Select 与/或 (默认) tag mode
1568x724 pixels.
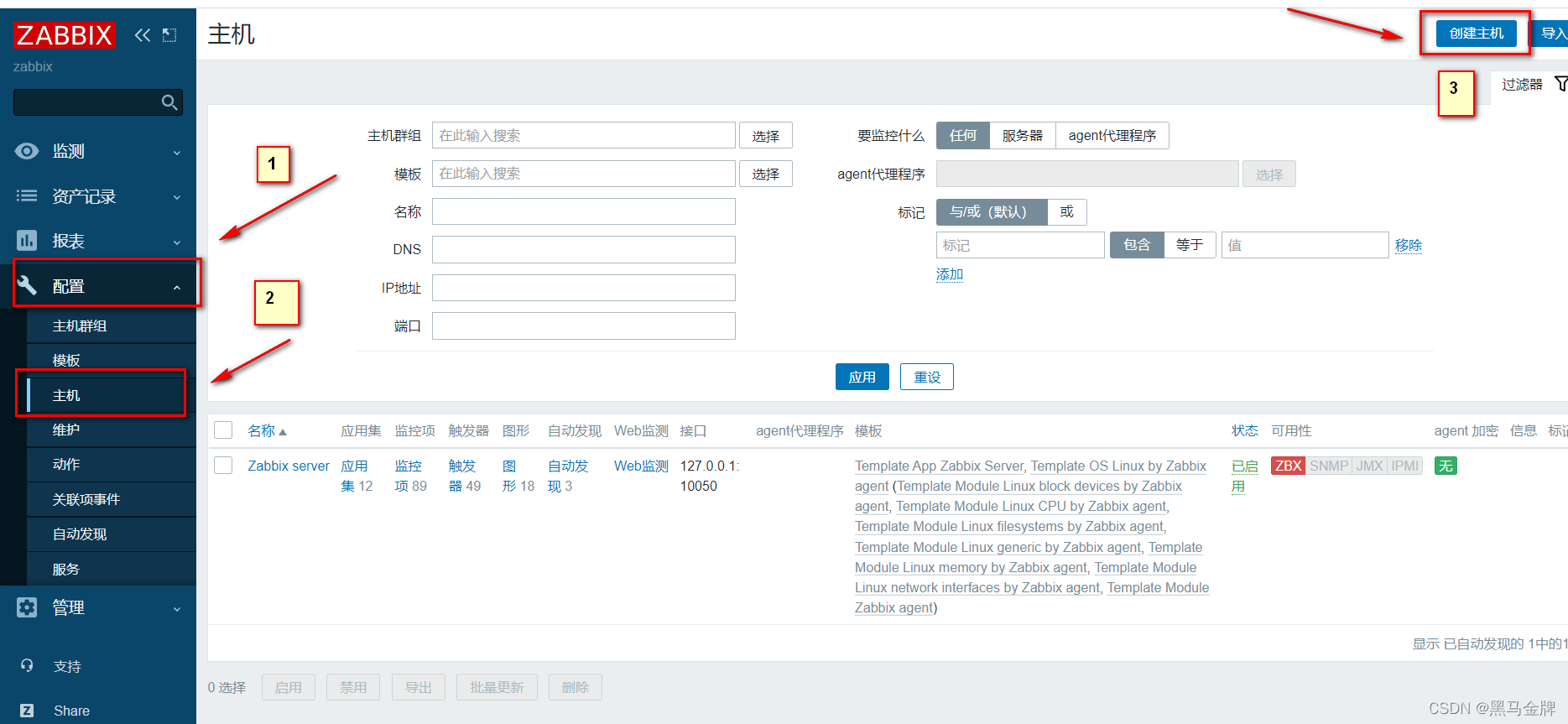click(x=992, y=212)
